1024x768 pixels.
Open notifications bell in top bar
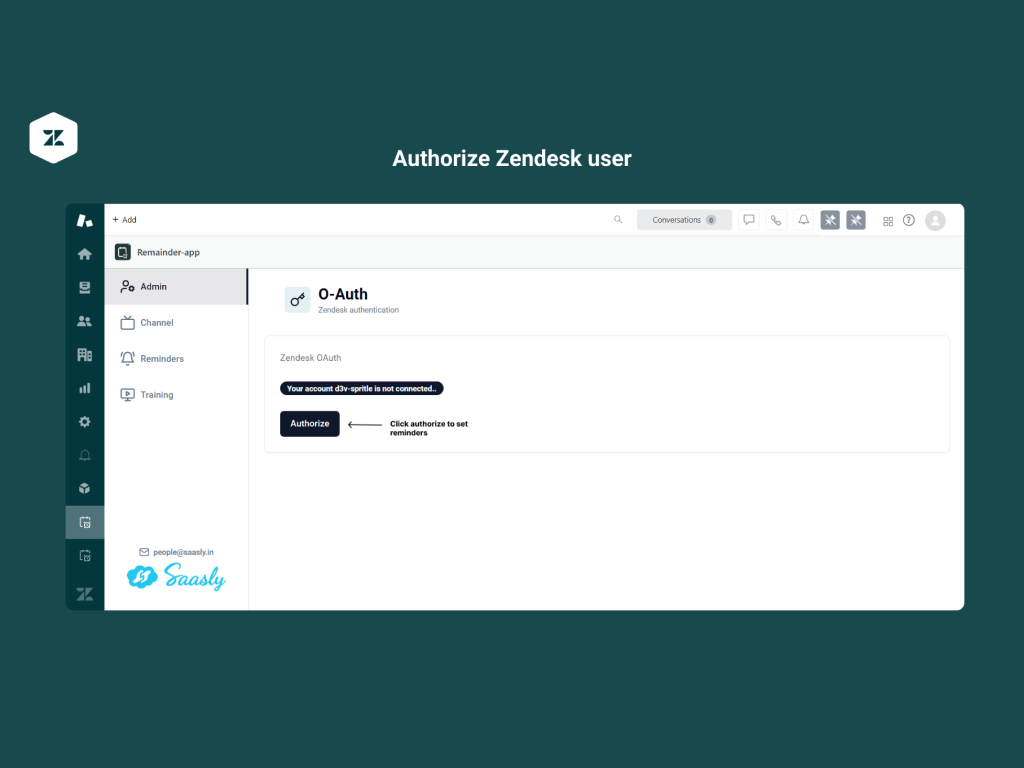(x=803, y=220)
